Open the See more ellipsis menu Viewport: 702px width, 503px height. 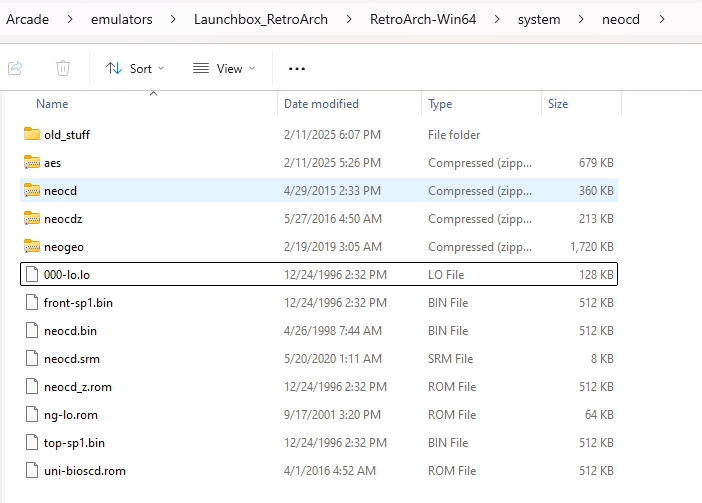296,68
